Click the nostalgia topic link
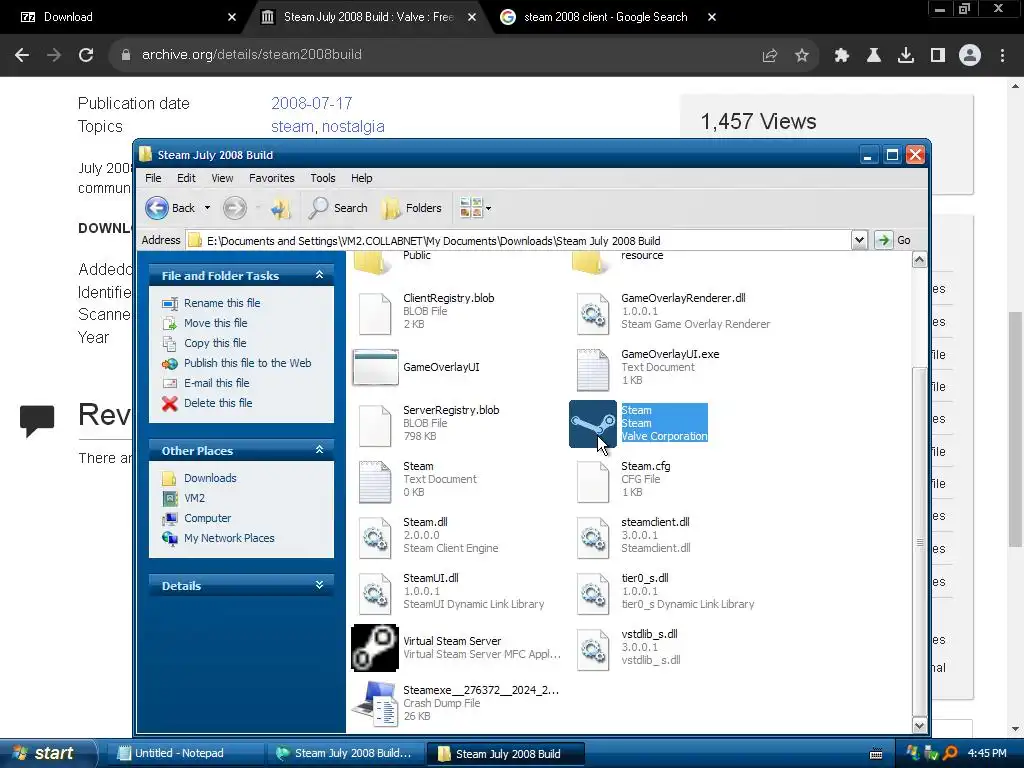The height and width of the screenshot is (768, 1024). point(353,126)
